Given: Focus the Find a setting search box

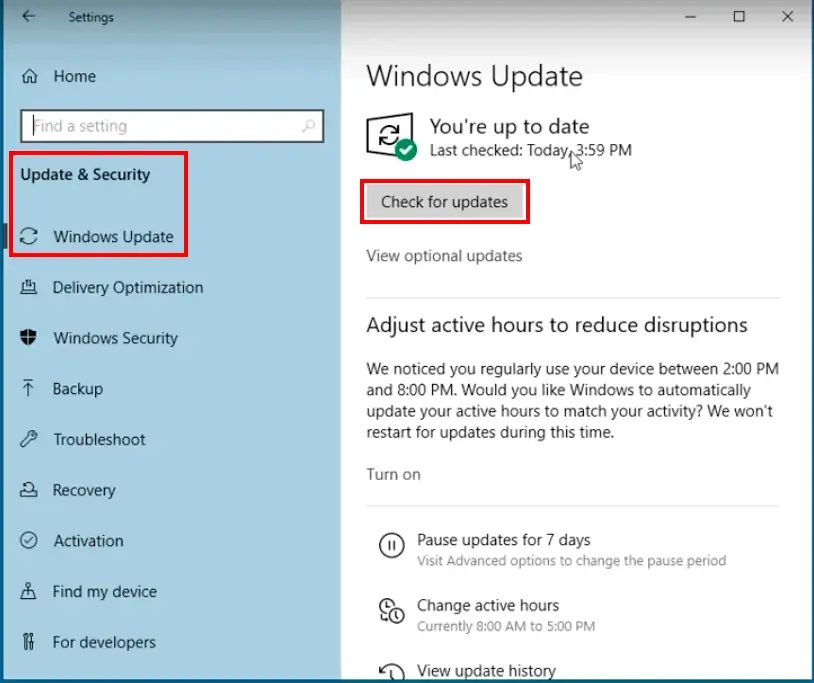Looking at the screenshot, I should [x=172, y=126].
